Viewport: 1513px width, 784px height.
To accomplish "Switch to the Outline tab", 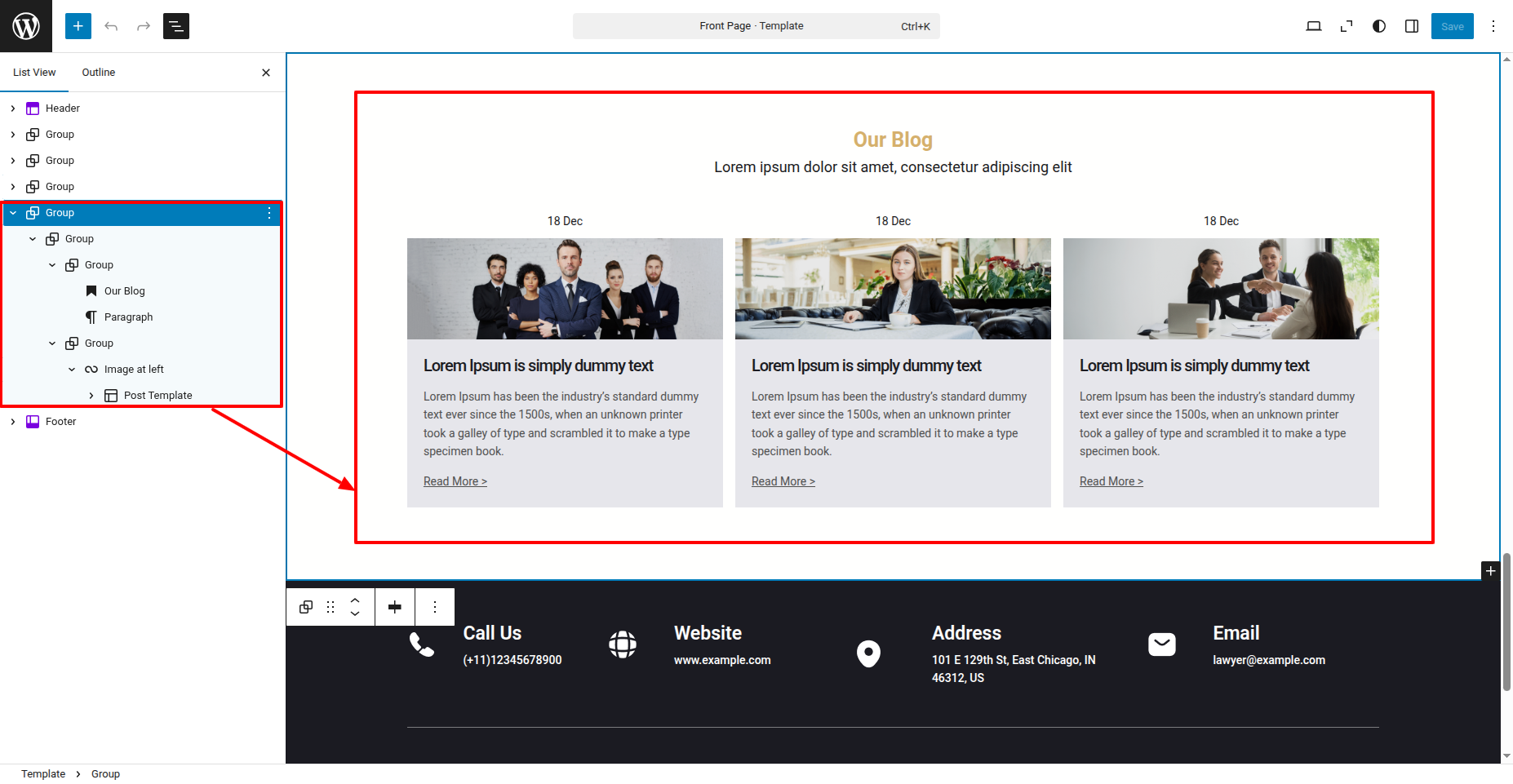I will point(99,73).
